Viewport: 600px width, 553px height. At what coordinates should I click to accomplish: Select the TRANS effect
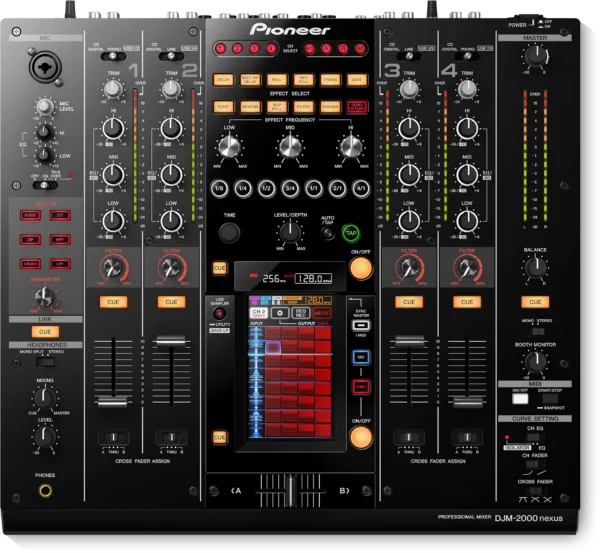coord(330,80)
